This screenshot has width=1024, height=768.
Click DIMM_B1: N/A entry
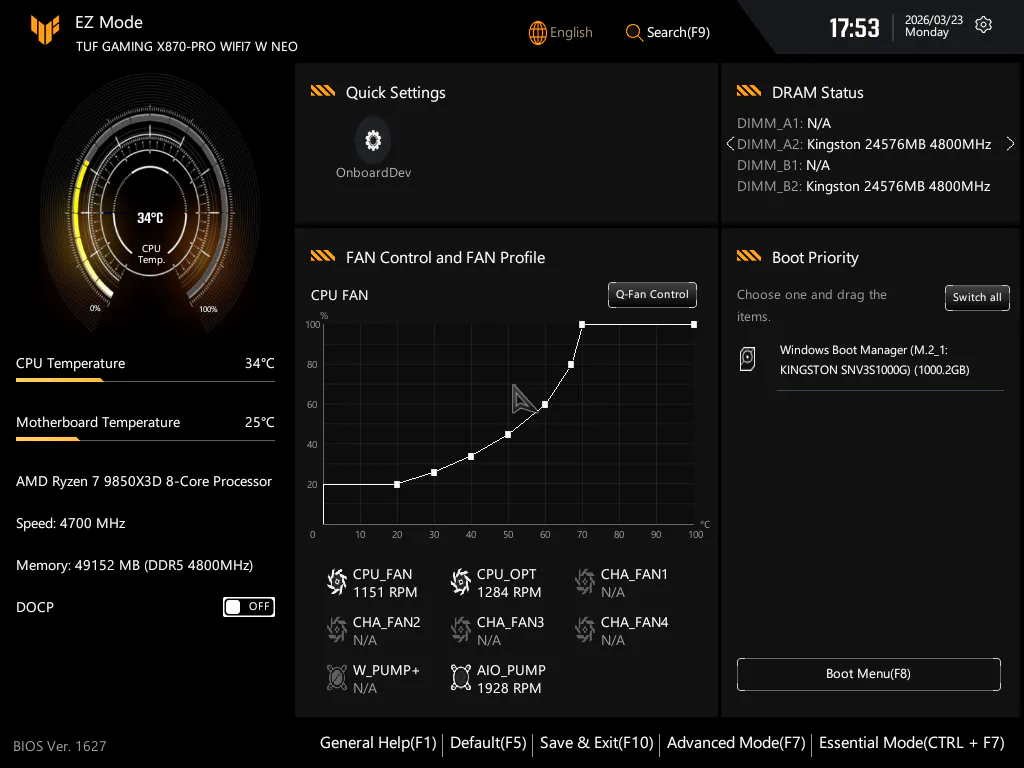click(783, 165)
